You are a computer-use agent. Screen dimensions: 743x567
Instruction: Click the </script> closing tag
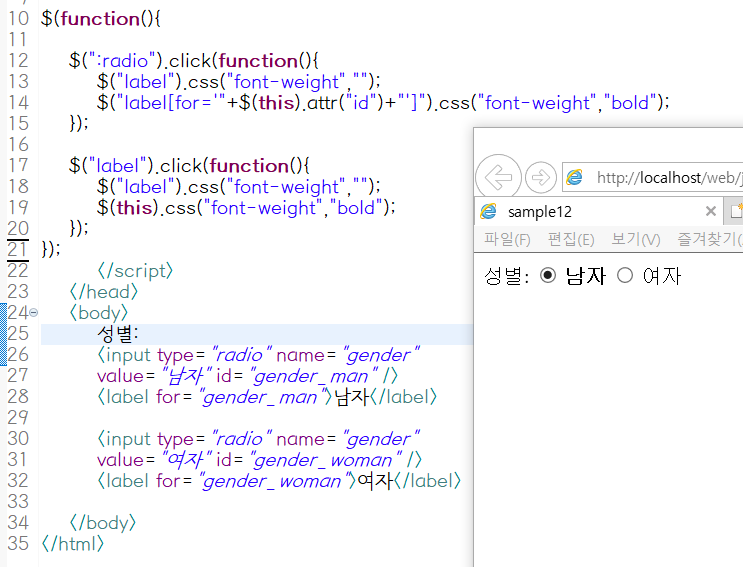135,271
